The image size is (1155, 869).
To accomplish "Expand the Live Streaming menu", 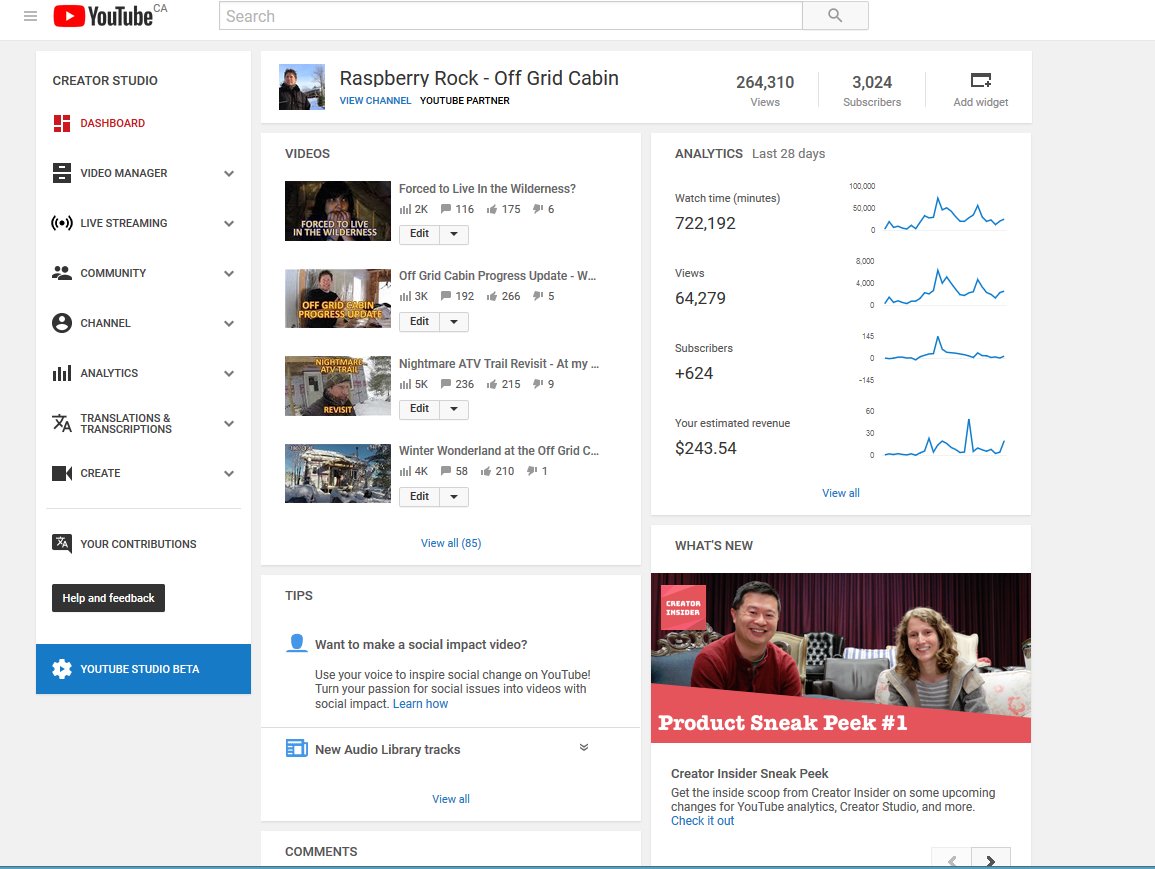I will [x=229, y=224].
